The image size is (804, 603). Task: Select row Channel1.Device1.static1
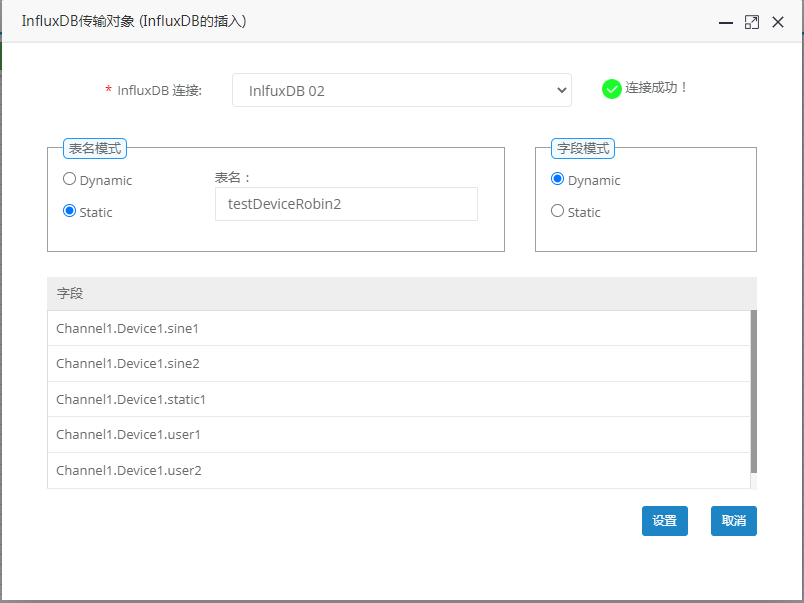point(399,399)
